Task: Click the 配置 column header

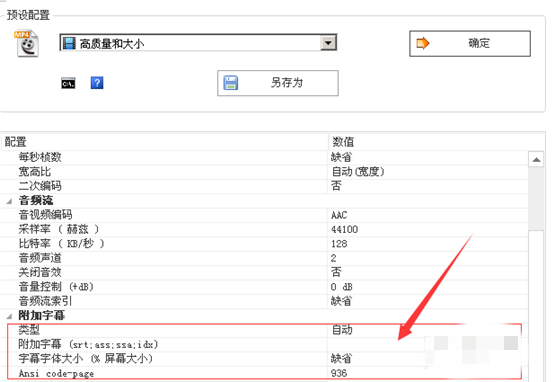Action: (165, 142)
